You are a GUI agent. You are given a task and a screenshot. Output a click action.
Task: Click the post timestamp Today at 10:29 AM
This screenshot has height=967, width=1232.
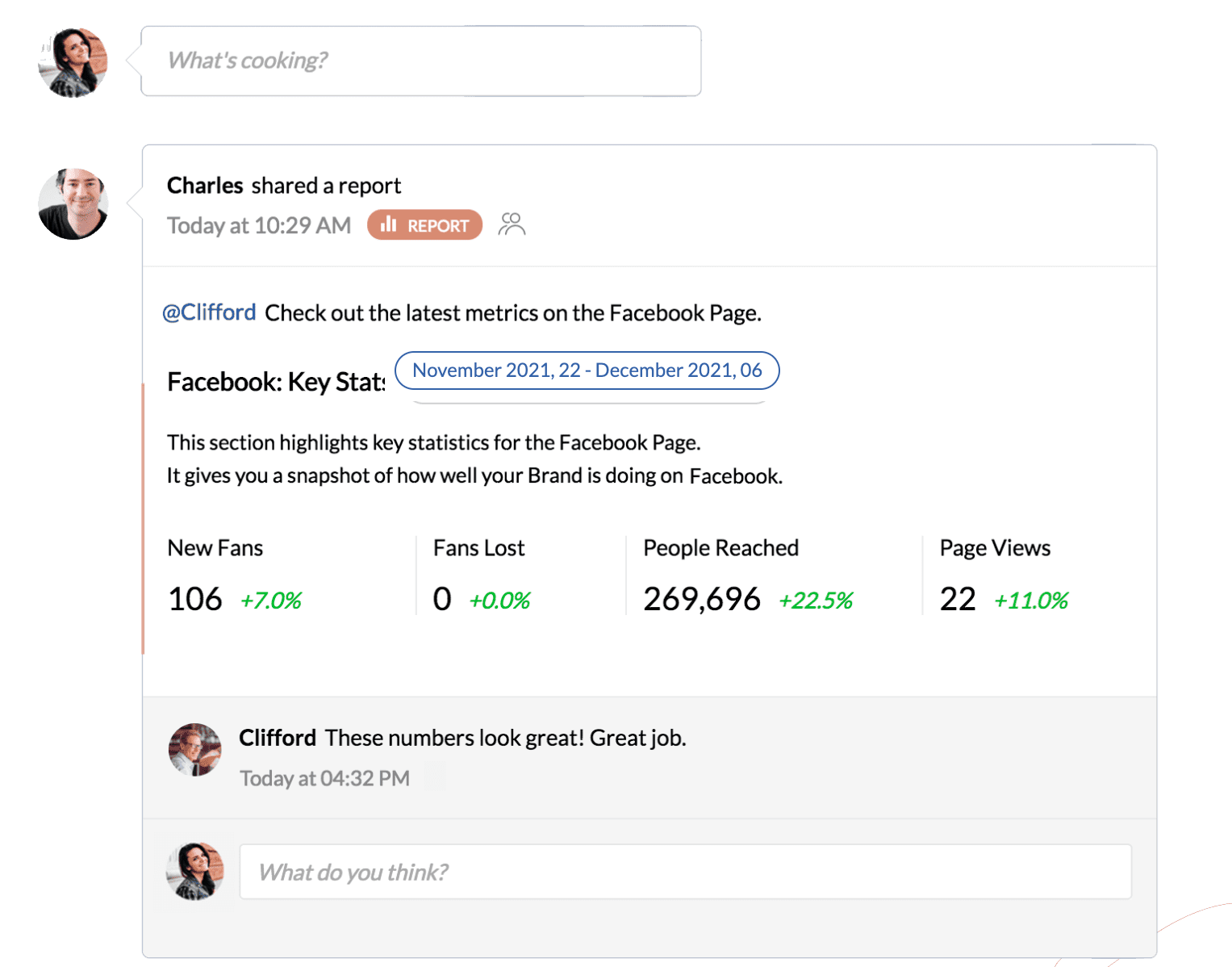coord(259,225)
